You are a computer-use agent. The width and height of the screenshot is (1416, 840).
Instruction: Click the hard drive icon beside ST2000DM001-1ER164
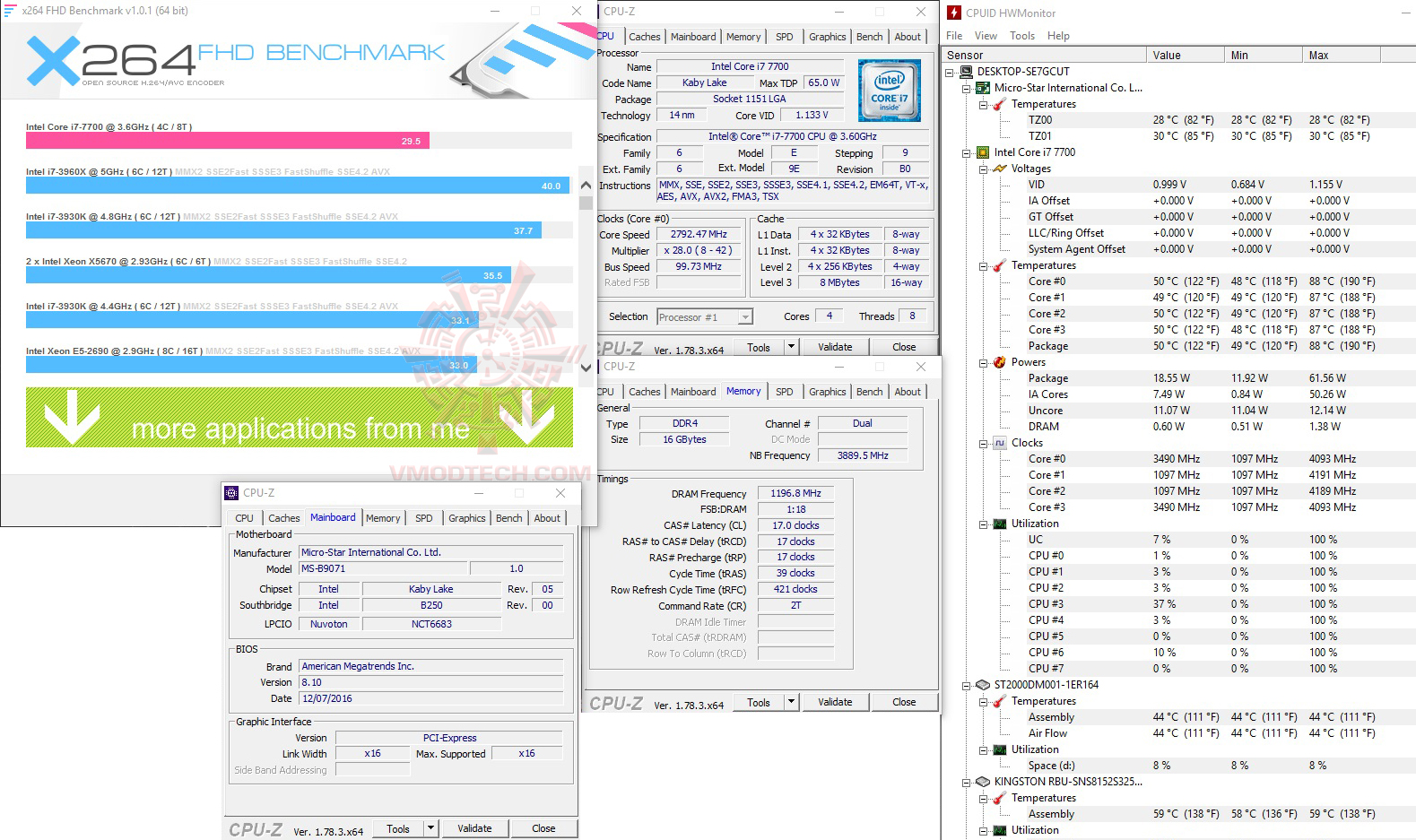983,685
